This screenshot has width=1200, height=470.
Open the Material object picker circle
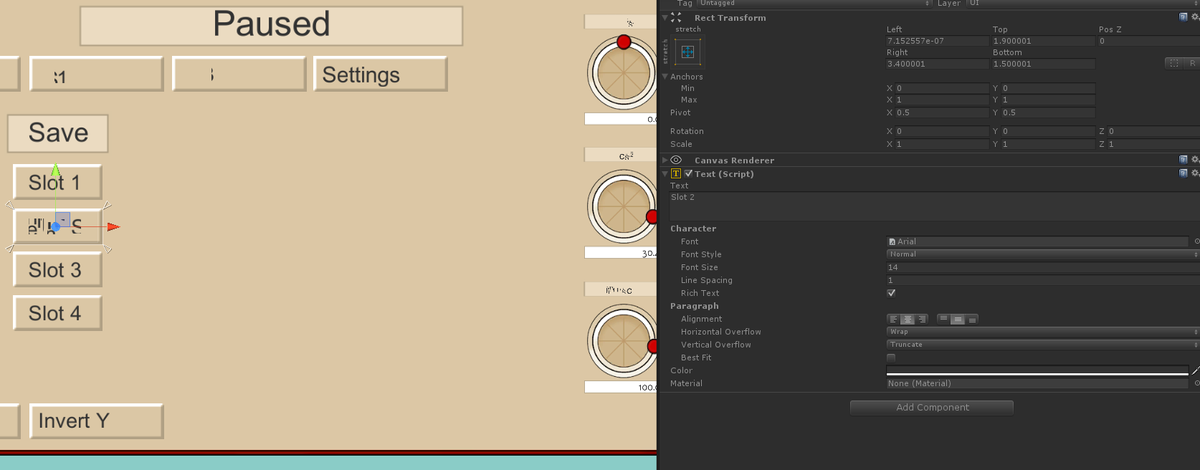click(1196, 384)
